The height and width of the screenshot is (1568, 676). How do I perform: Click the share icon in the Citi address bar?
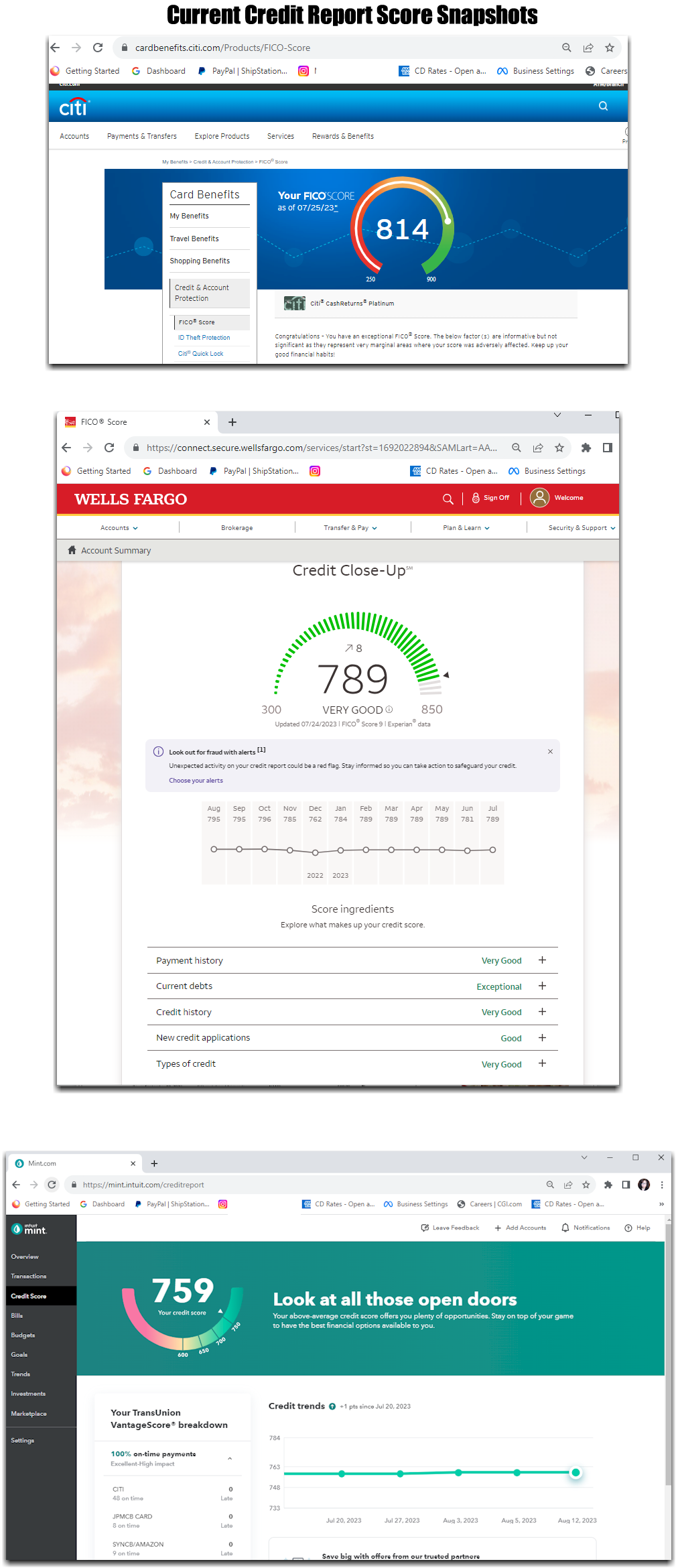point(588,48)
